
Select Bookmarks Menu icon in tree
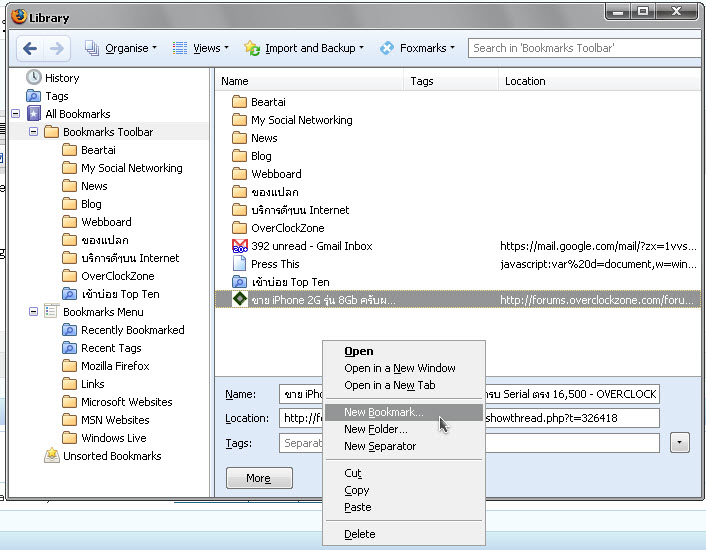point(51,311)
